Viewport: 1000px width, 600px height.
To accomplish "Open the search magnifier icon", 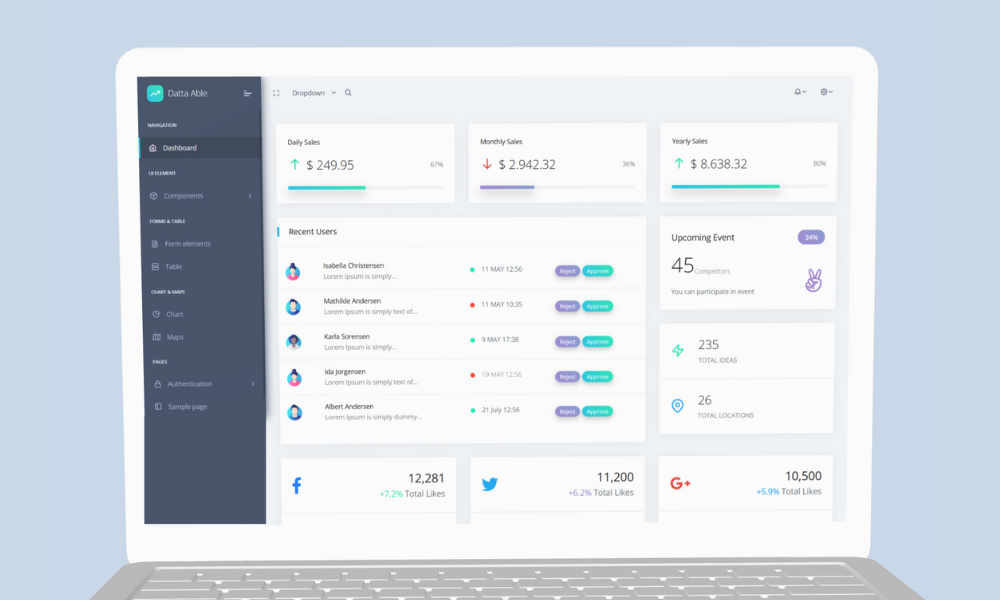I will point(348,93).
